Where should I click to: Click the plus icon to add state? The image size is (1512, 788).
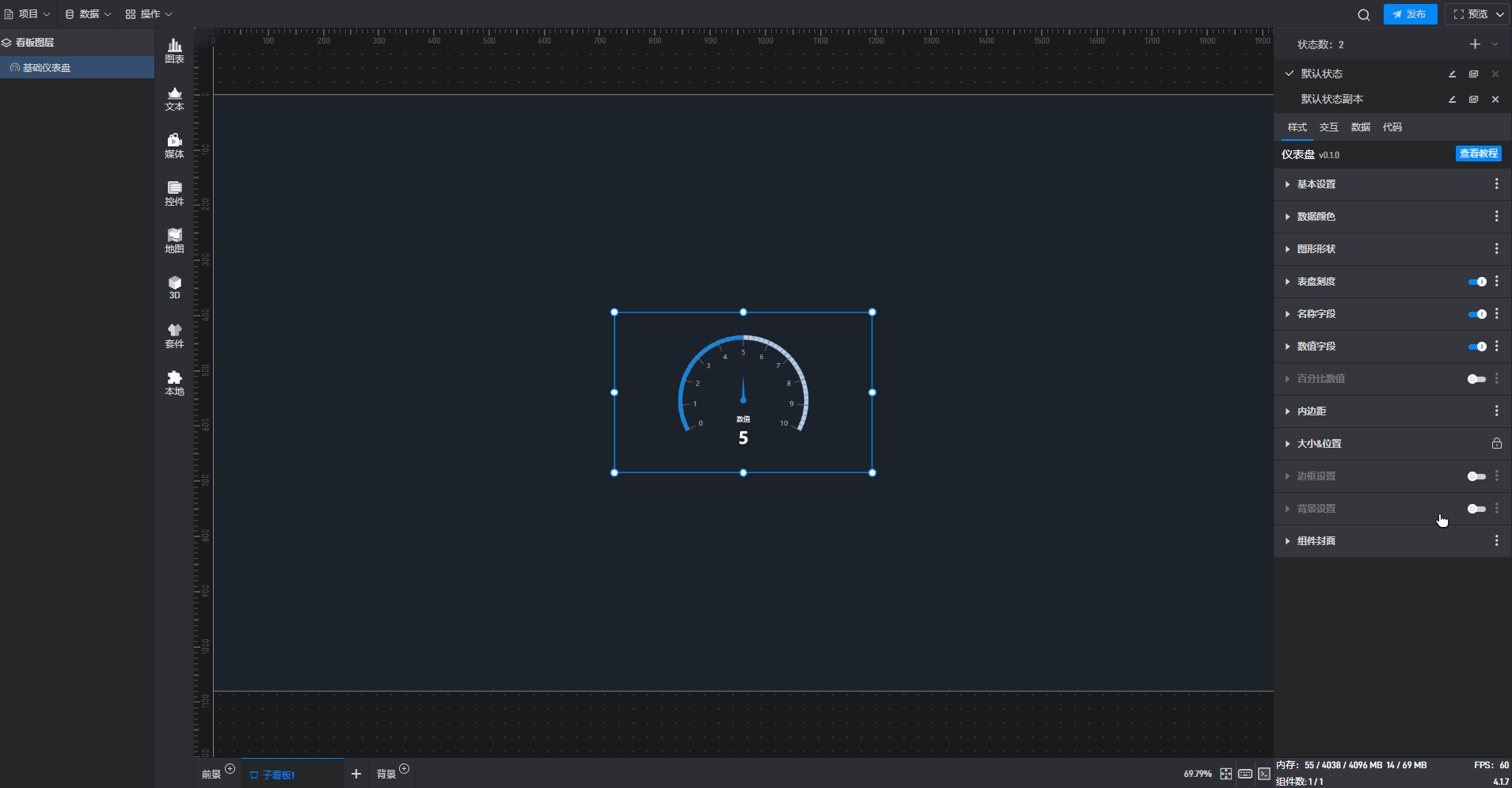pos(1475,44)
